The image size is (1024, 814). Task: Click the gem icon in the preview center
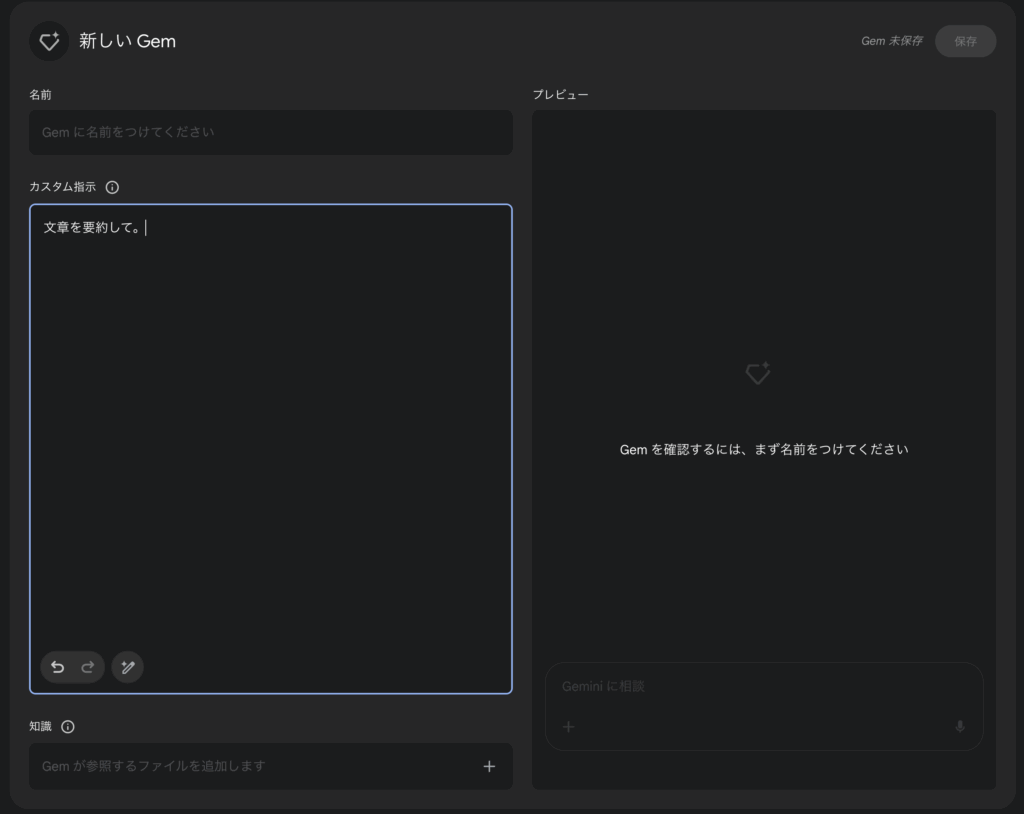pos(758,373)
